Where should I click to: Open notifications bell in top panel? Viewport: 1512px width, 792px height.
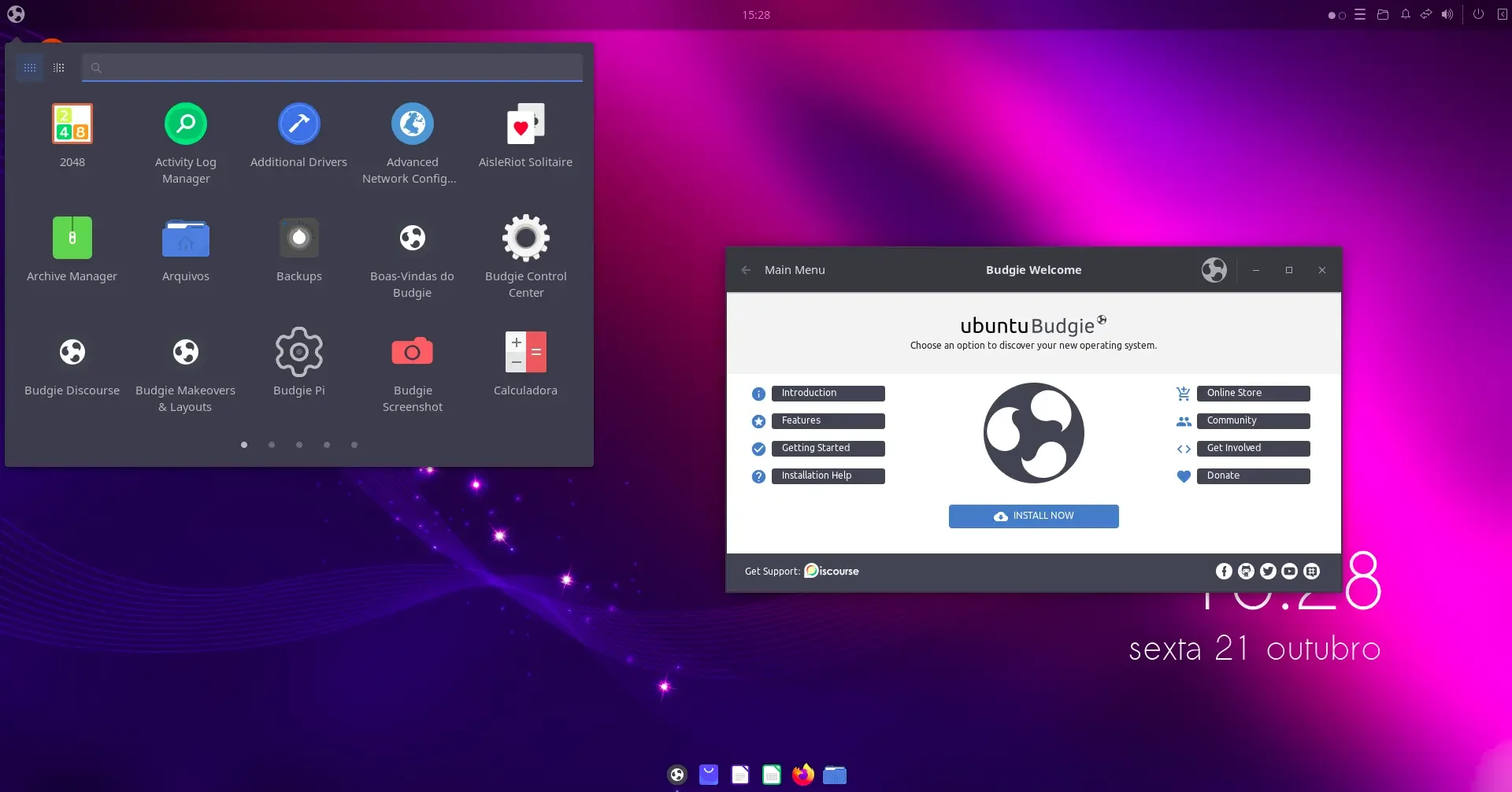1405,14
